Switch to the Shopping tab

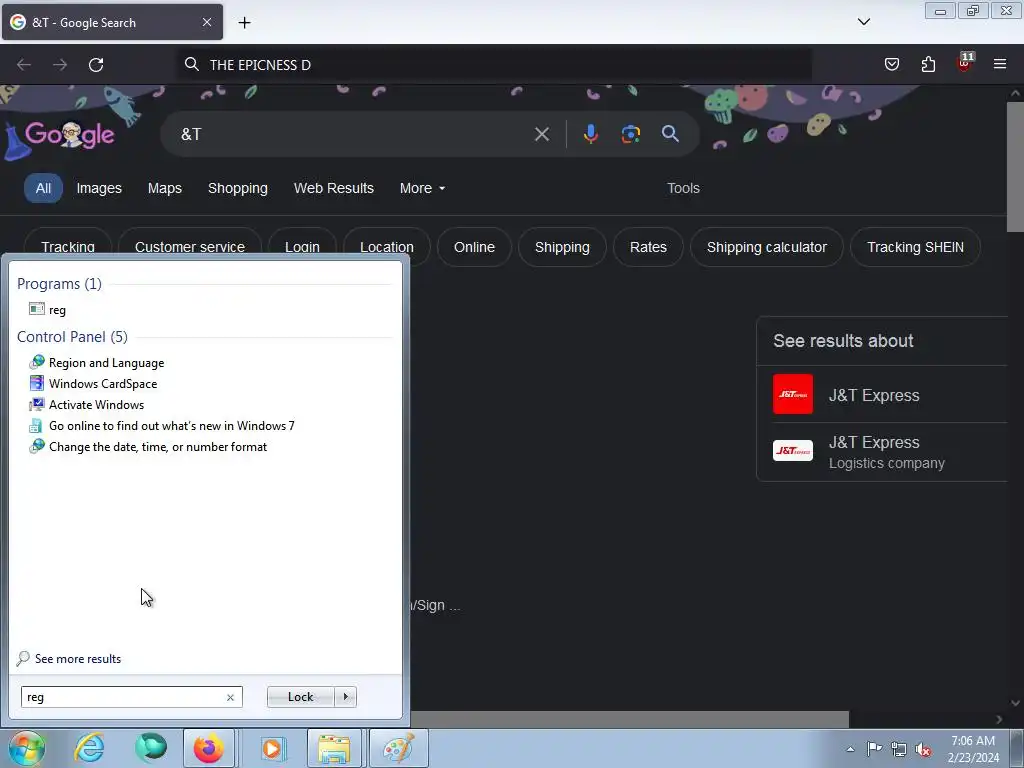[x=238, y=188]
